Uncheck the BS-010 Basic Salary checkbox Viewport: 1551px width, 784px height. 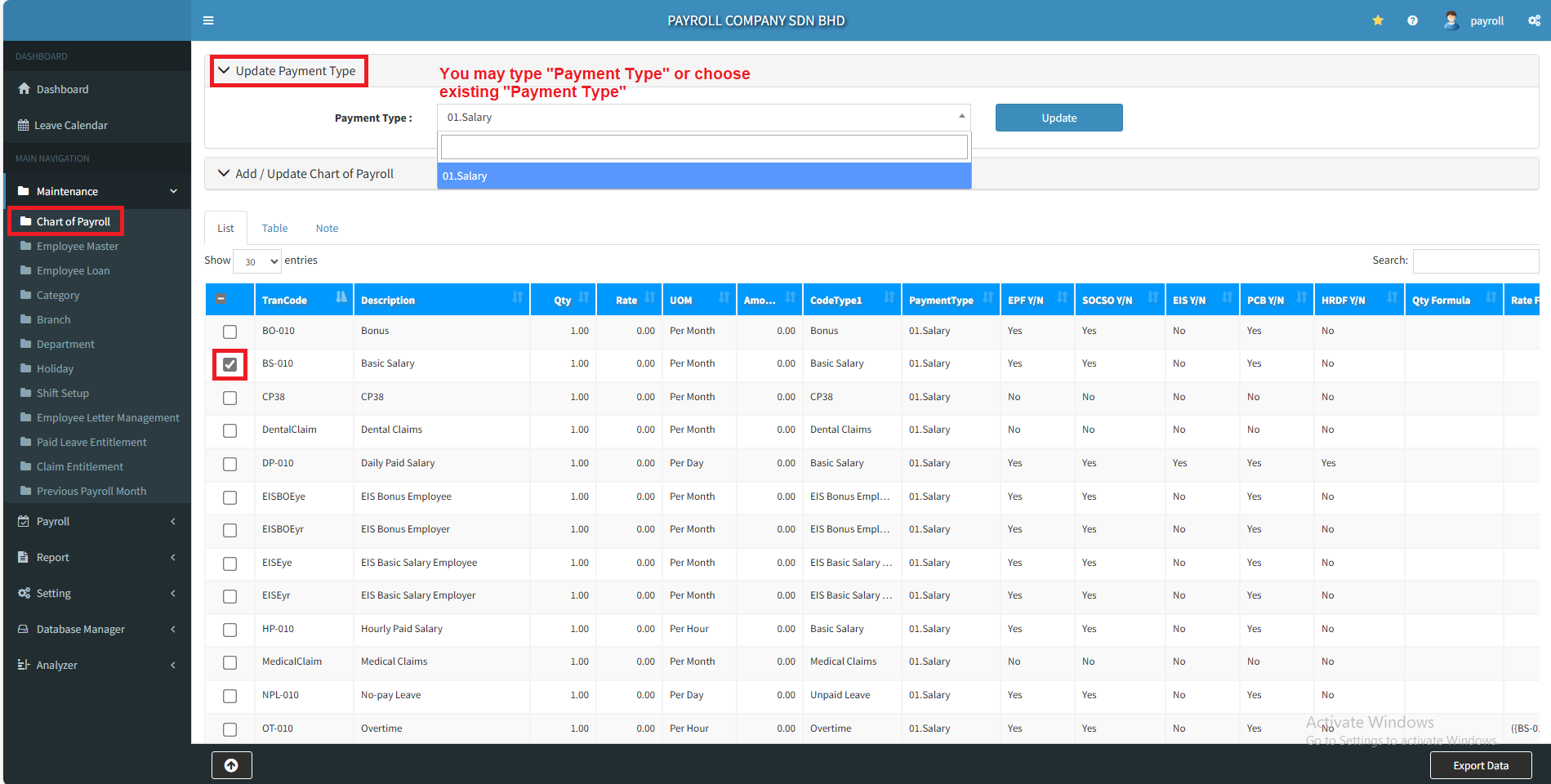point(230,364)
